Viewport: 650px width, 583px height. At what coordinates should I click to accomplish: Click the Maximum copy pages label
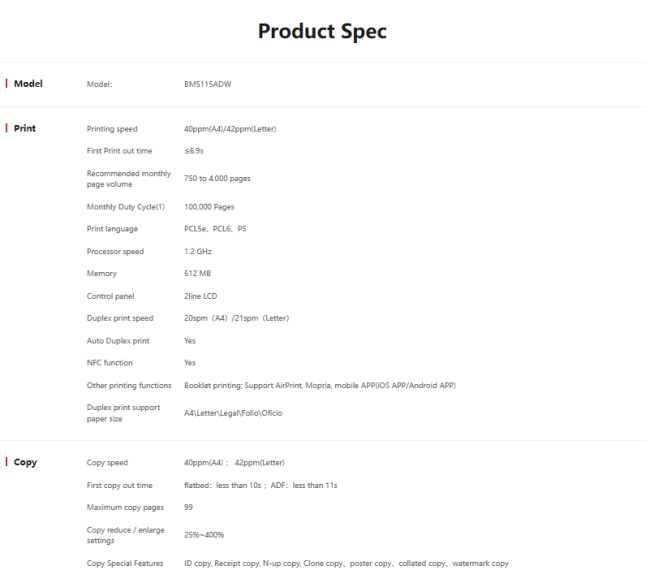coord(125,507)
